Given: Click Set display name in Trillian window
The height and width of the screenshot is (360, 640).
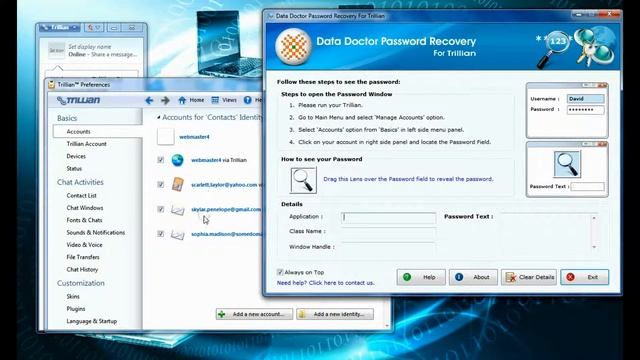Looking at the screenshot, I should pyautogui.click(x=89, y=47).
